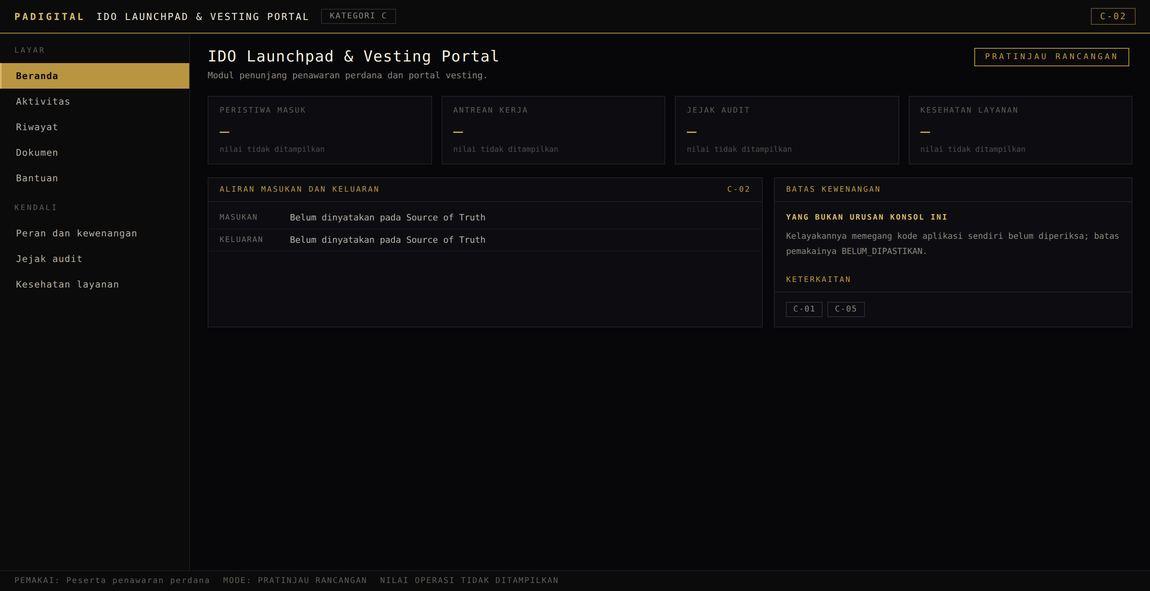Select Jejak audit in sidebar
This screenshot has width=1150, height=591.
pos(95,259)
